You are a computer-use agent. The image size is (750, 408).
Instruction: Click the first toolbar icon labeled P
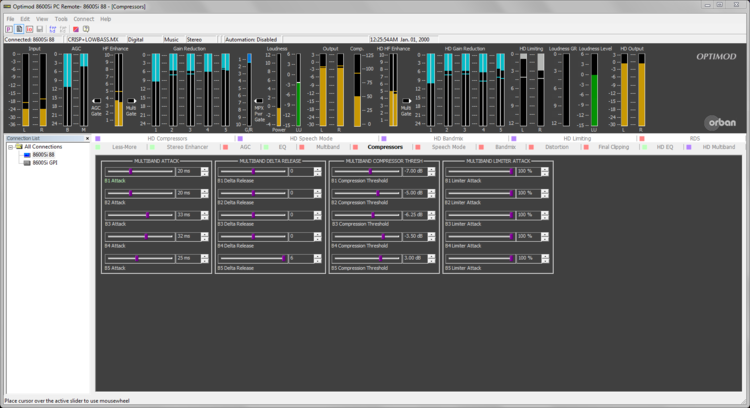click(8, 29)
